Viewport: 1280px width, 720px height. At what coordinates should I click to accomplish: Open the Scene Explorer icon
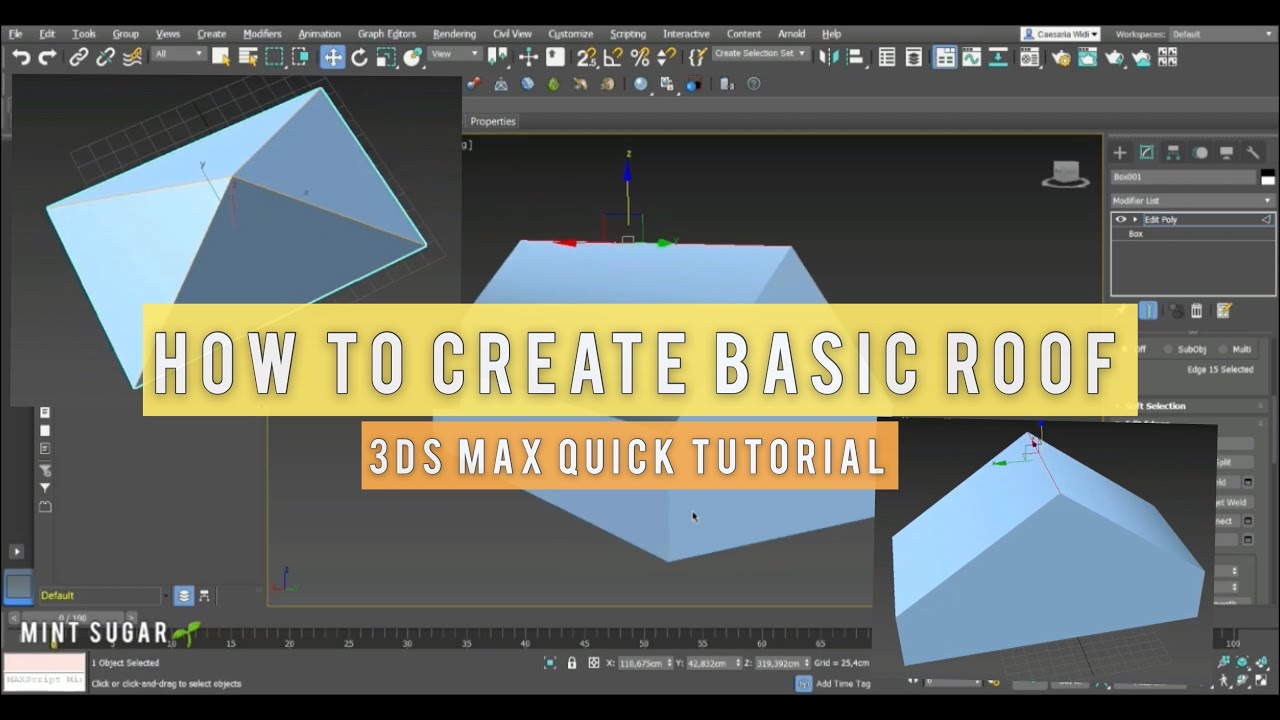(887, 57)
